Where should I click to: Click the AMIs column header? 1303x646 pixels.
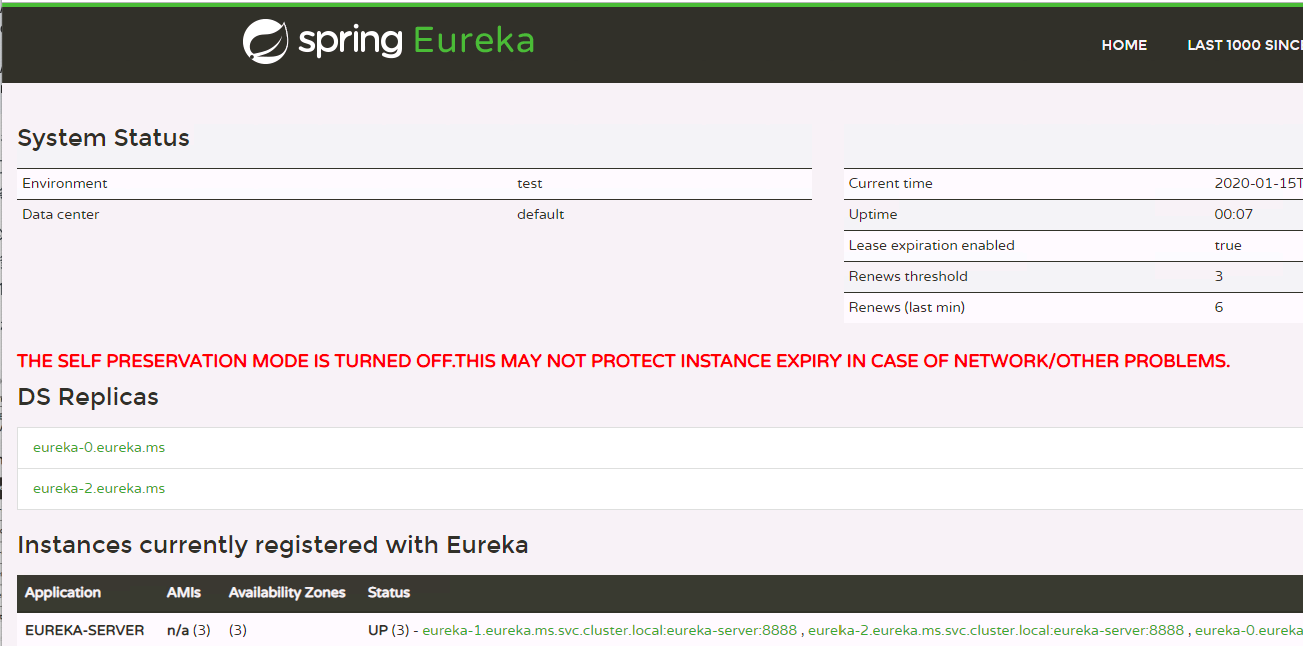(x=184, y=593)
